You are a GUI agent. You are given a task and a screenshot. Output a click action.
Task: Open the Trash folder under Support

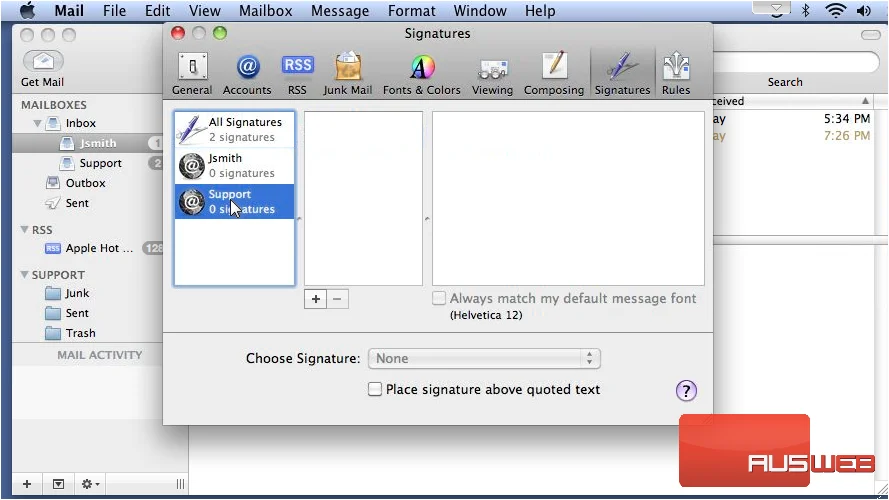click(80, 333)
